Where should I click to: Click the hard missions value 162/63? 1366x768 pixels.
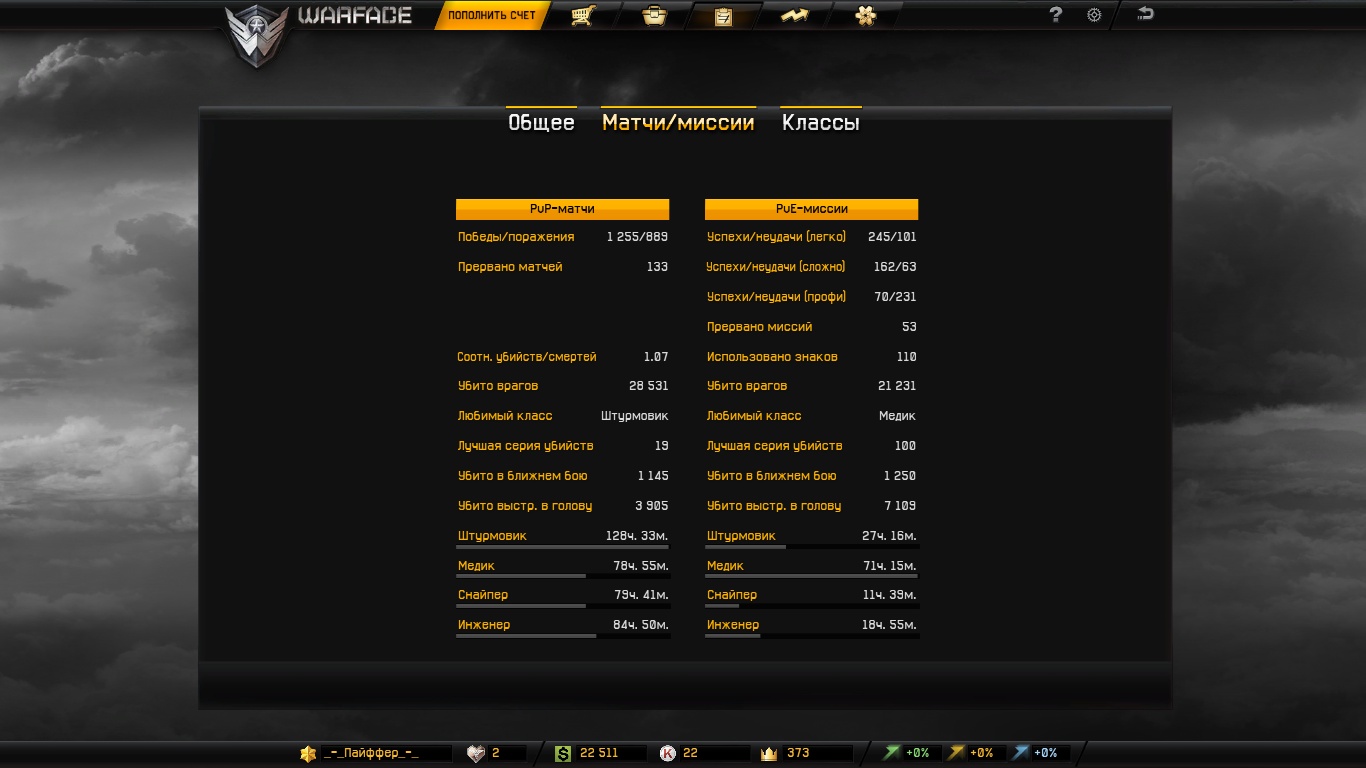coord(895,267)
